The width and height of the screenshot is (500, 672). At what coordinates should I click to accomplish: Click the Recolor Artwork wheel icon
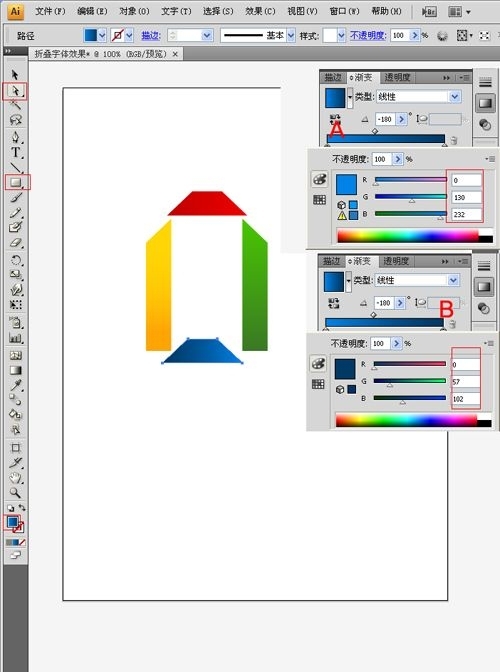click(x=442, y=36)
